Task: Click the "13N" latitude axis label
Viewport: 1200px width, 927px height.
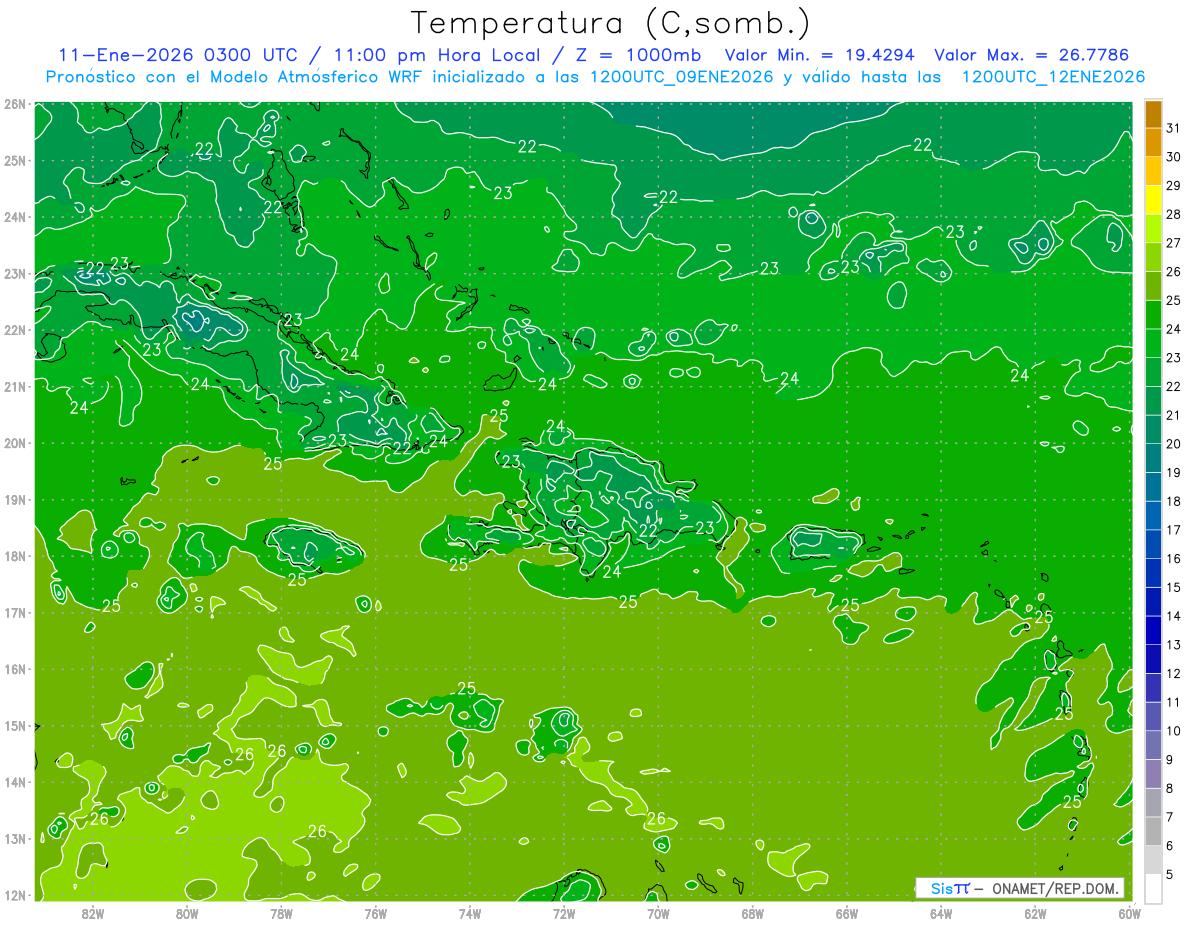Action: [14, 839]
